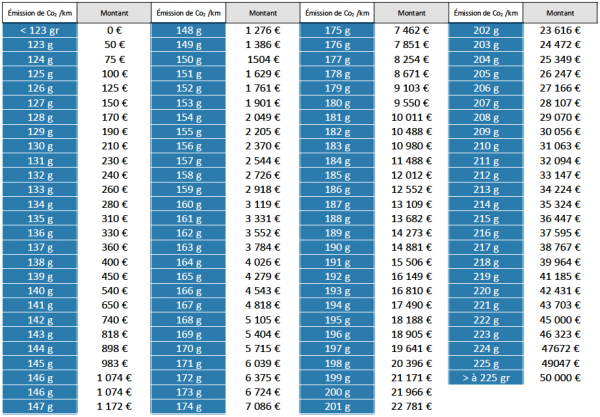This screenshot has height=417, width=600.
Task: Select the 45 000 € amount cell
Action: [562, 320]
